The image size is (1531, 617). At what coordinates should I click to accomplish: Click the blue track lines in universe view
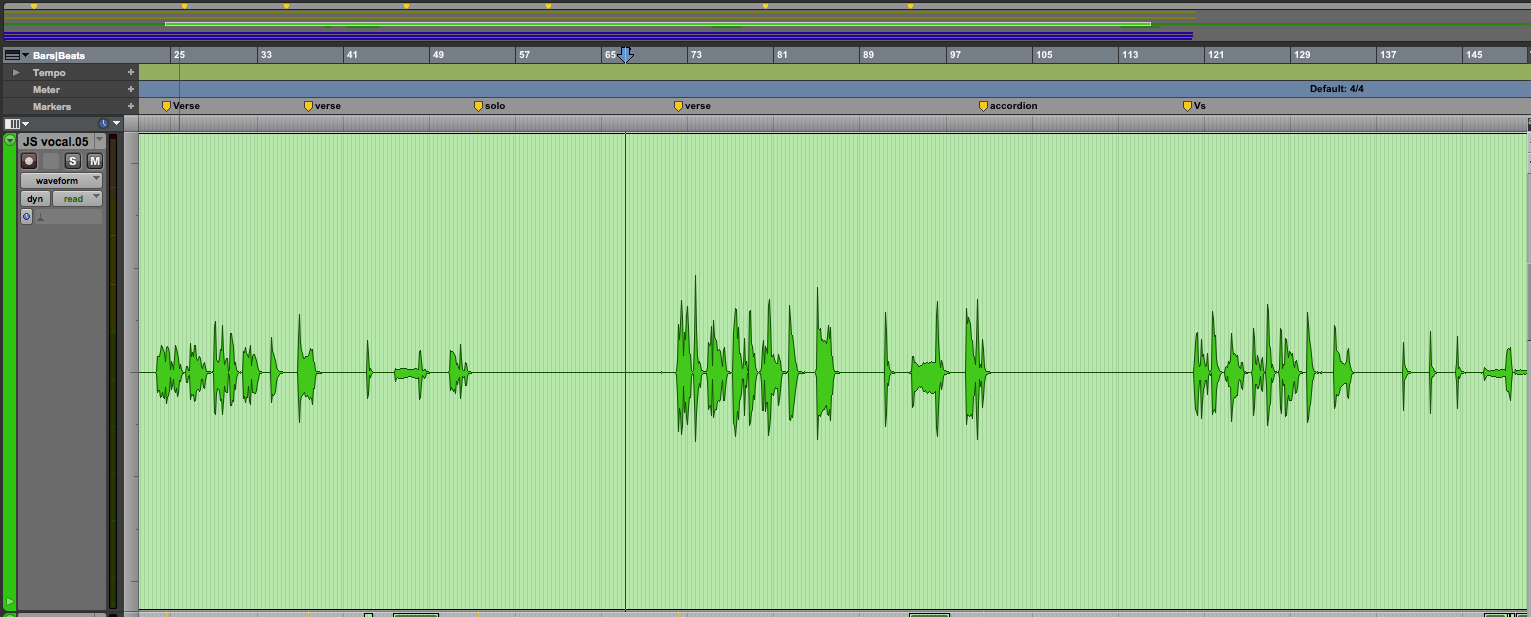tap(598, 35)
